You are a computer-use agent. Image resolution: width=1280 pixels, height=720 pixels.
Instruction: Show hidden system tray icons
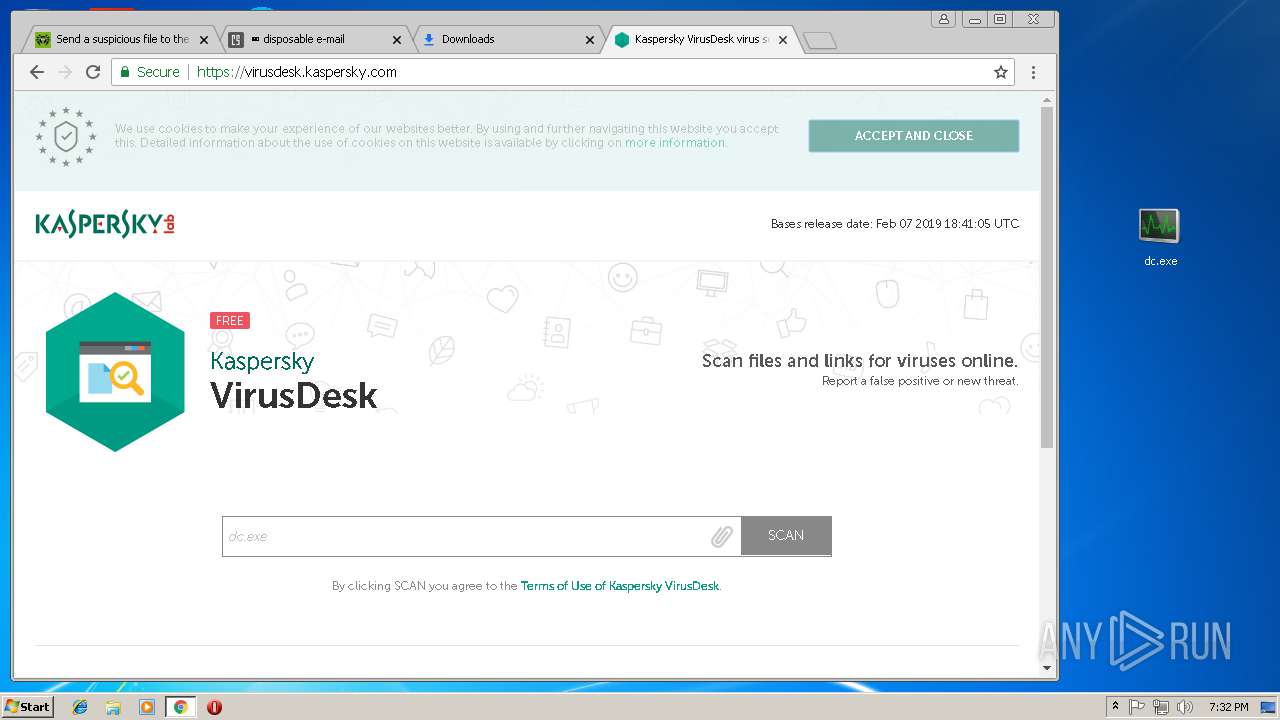1115,707
